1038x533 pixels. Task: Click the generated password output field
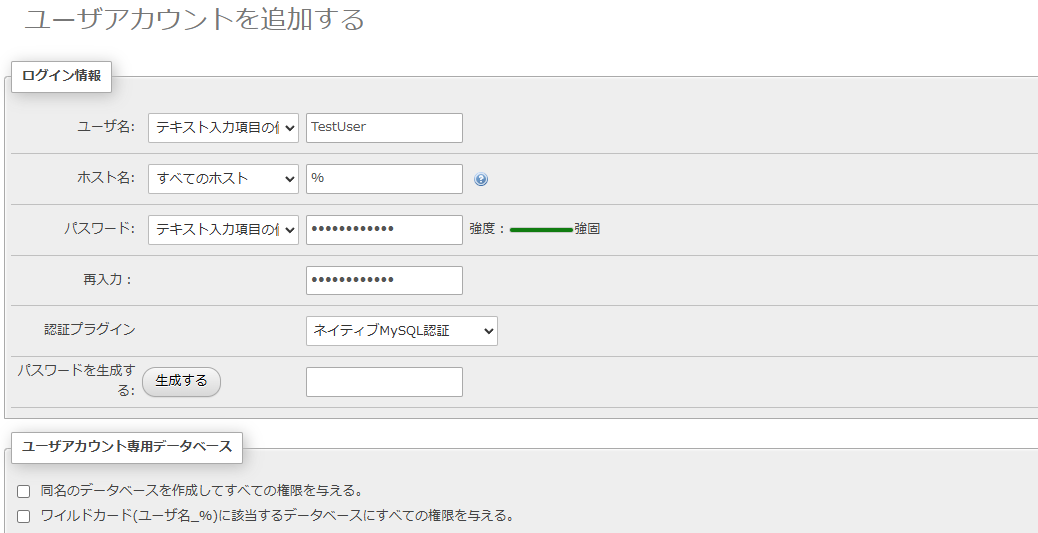pos(384,382)
